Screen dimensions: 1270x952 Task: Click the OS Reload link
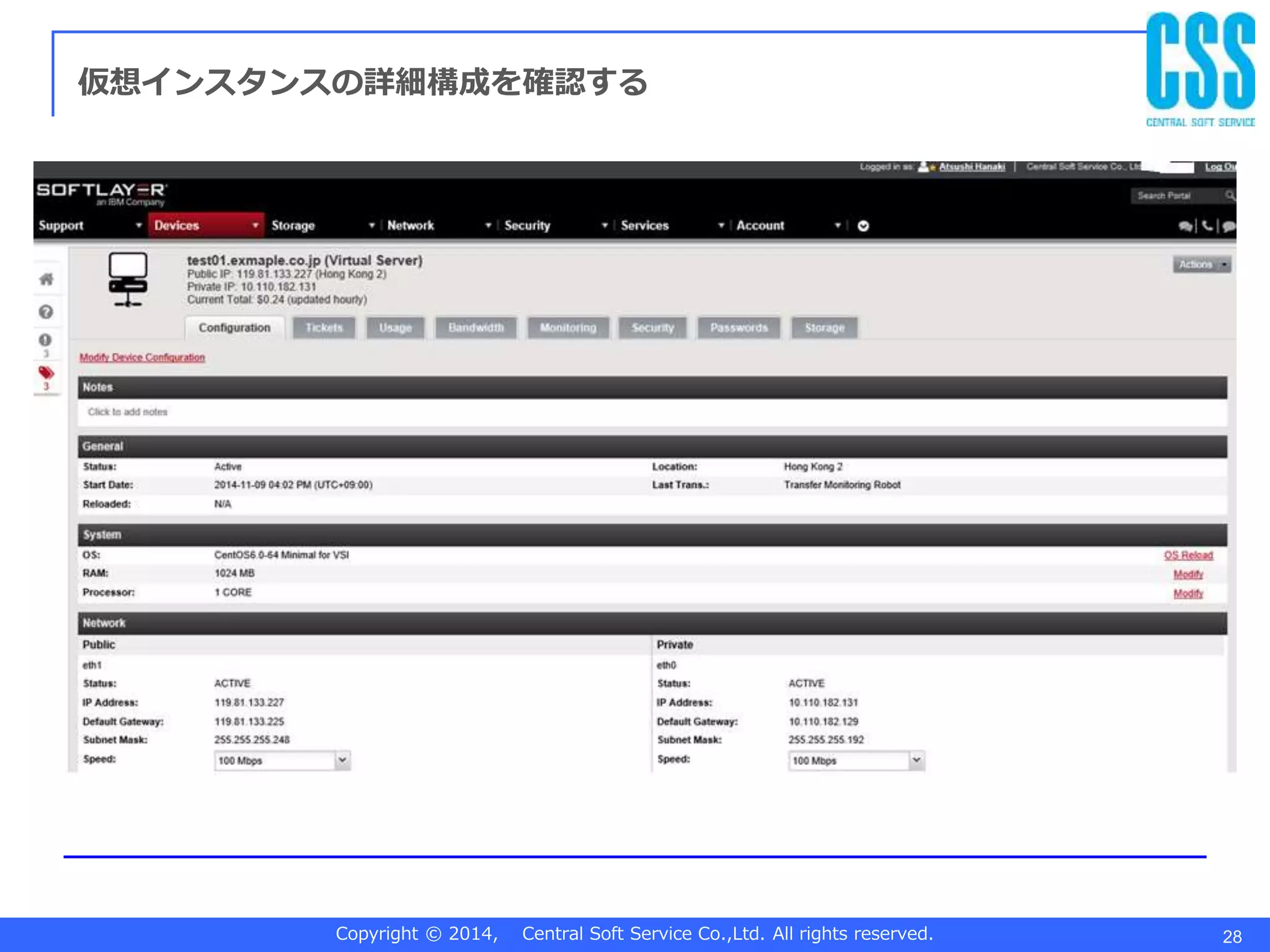(1188, 555)
